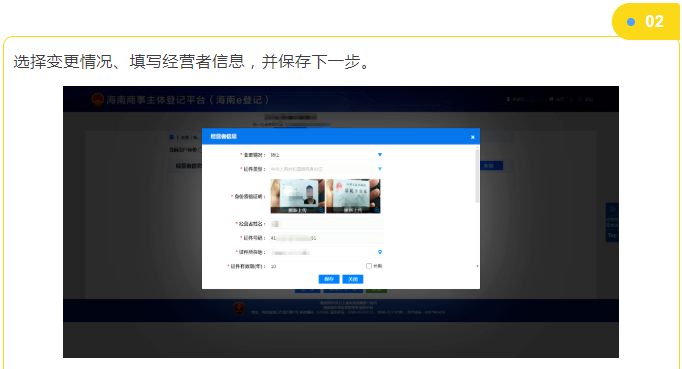Click the dialog's vertical scrollbar
682x369 pixels.
tap(477, 176)
